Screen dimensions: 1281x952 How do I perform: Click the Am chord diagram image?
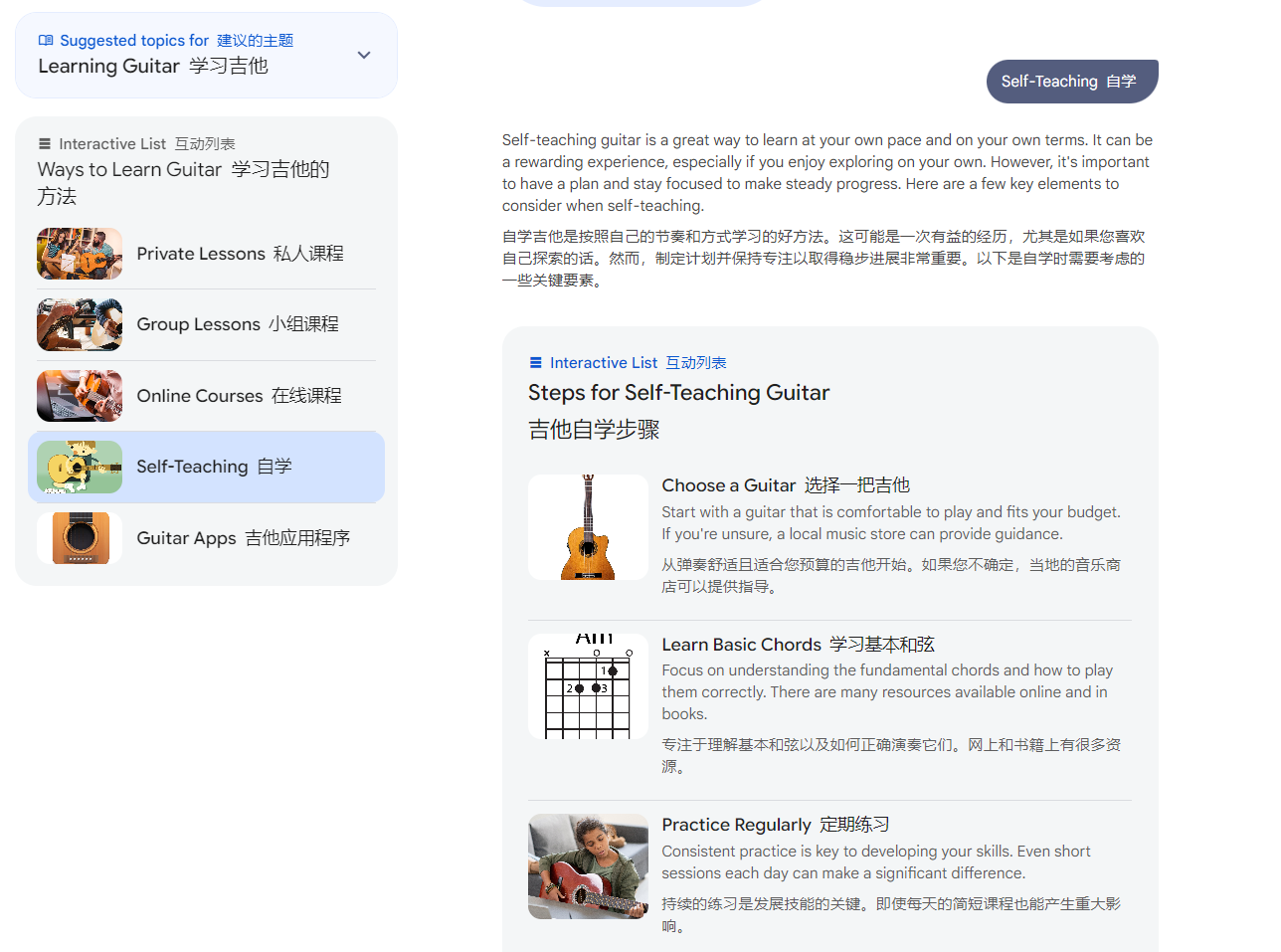tap(588, 686)
